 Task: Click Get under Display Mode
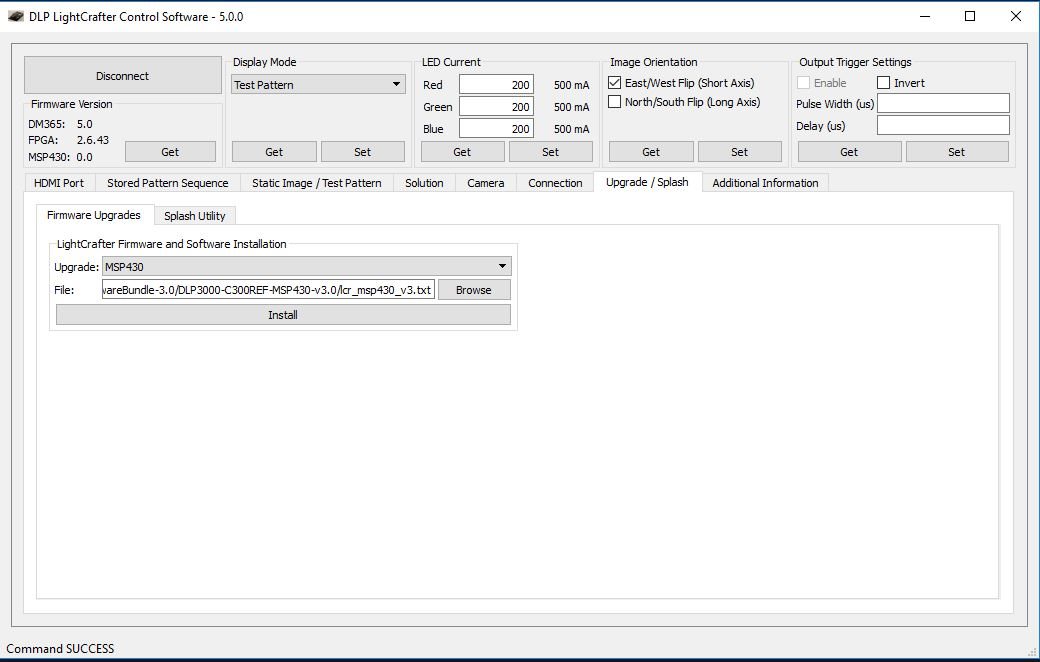[x=274, y=152]
